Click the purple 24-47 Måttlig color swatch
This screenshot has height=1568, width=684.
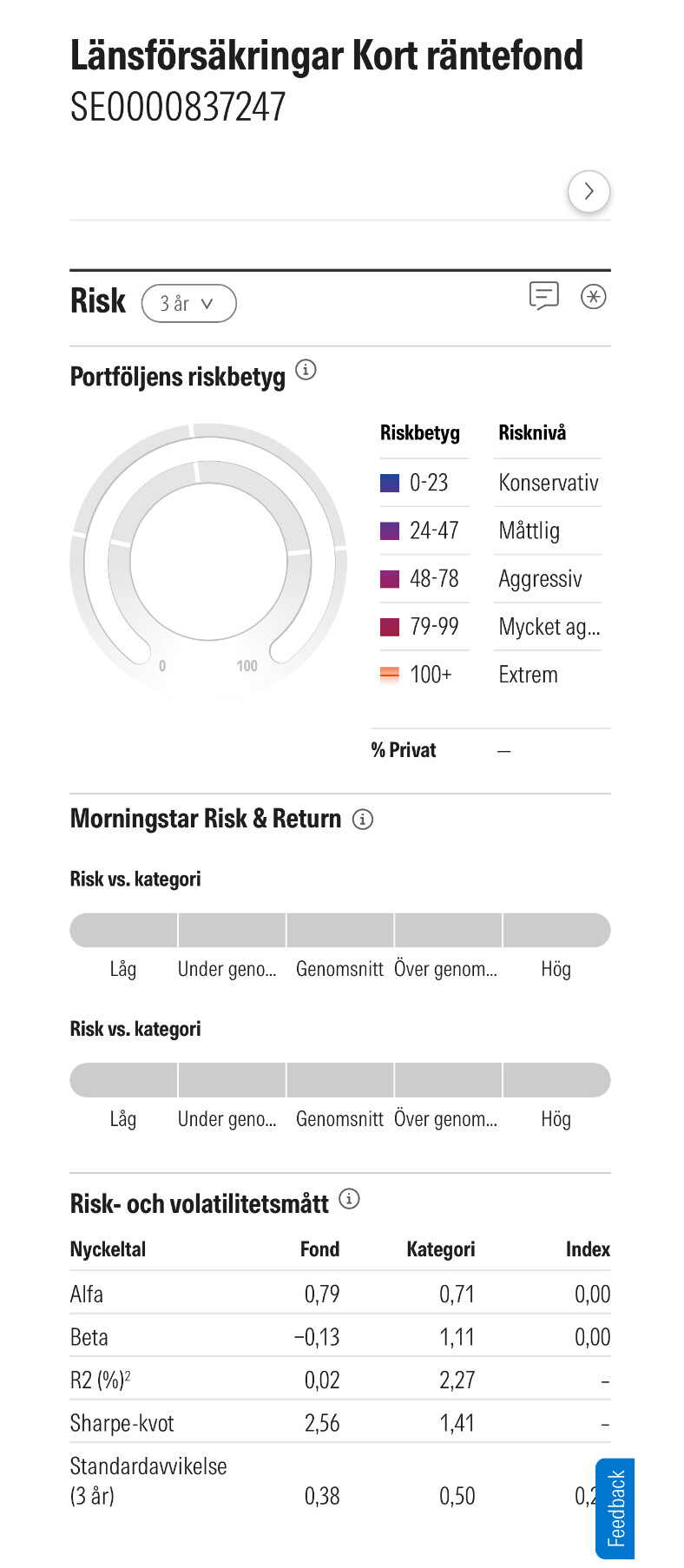[390, 530]
